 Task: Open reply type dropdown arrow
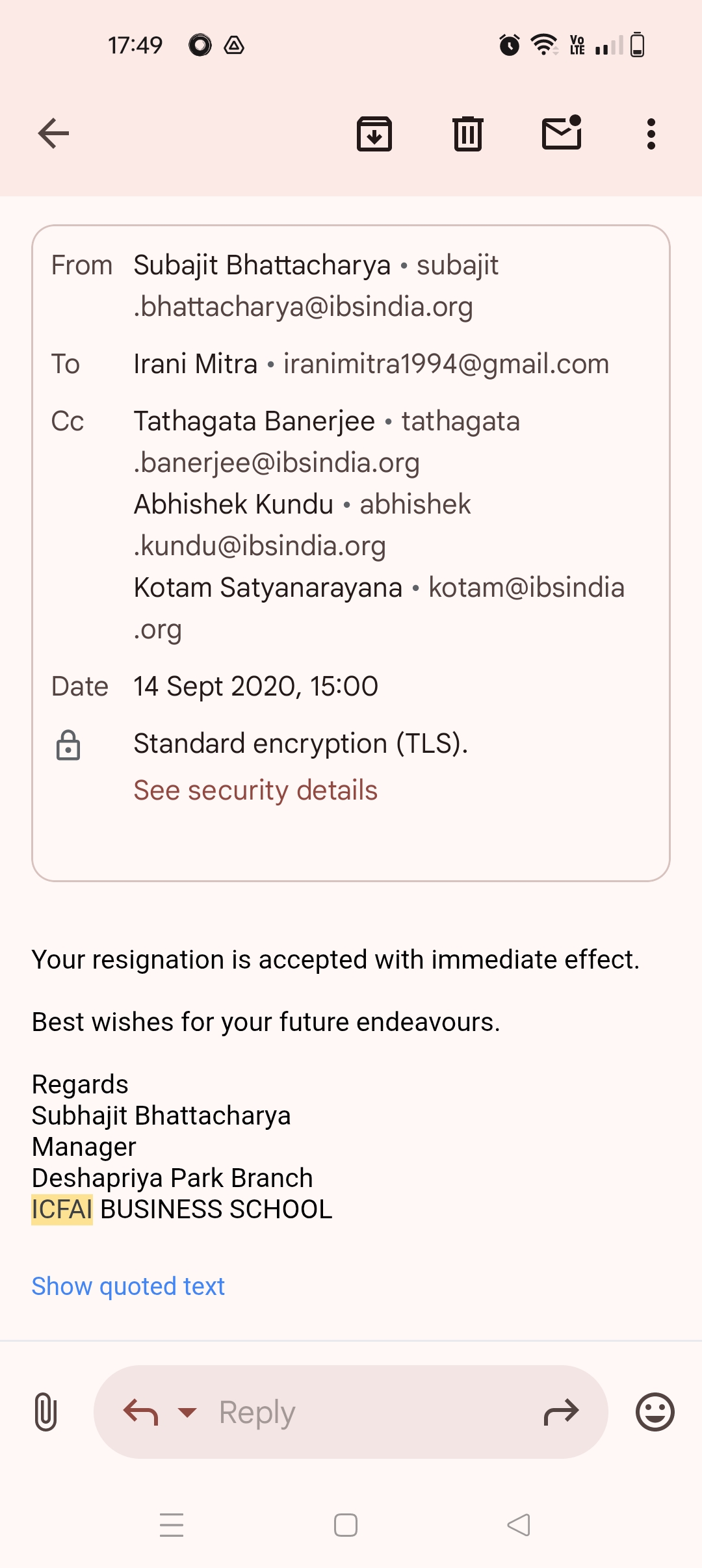point(187,1412)
